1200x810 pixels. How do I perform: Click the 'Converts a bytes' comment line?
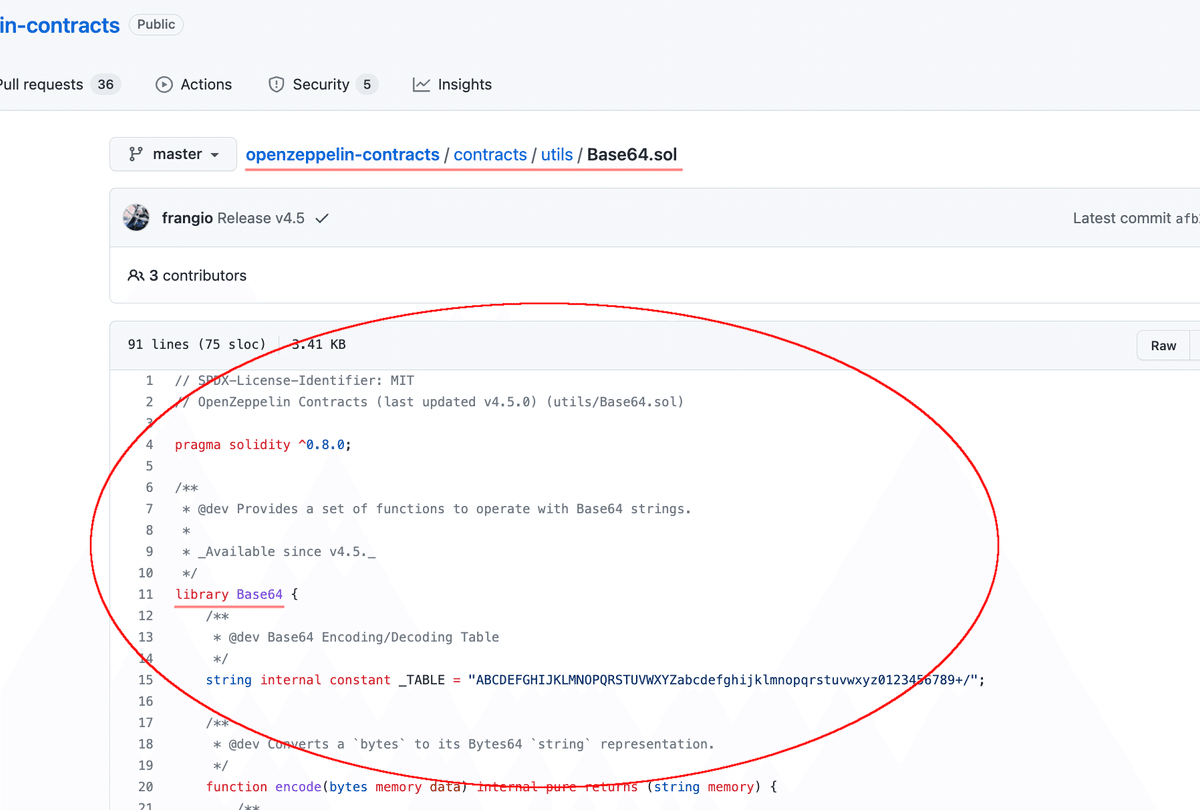pos(464,744)
